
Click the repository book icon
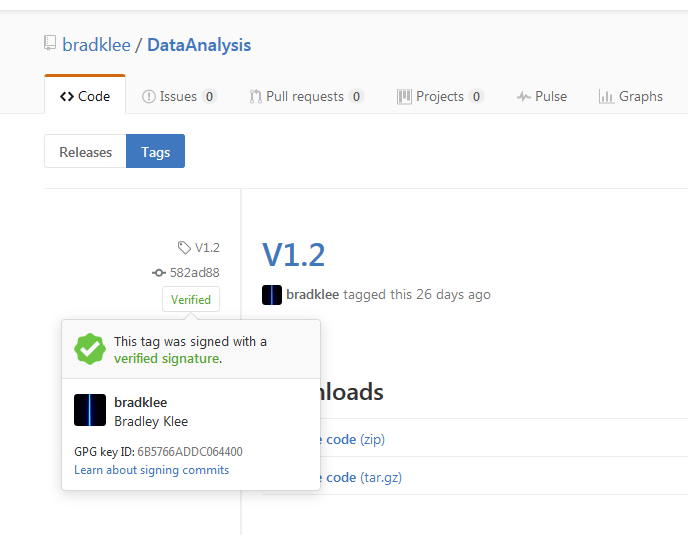point(50,43)
